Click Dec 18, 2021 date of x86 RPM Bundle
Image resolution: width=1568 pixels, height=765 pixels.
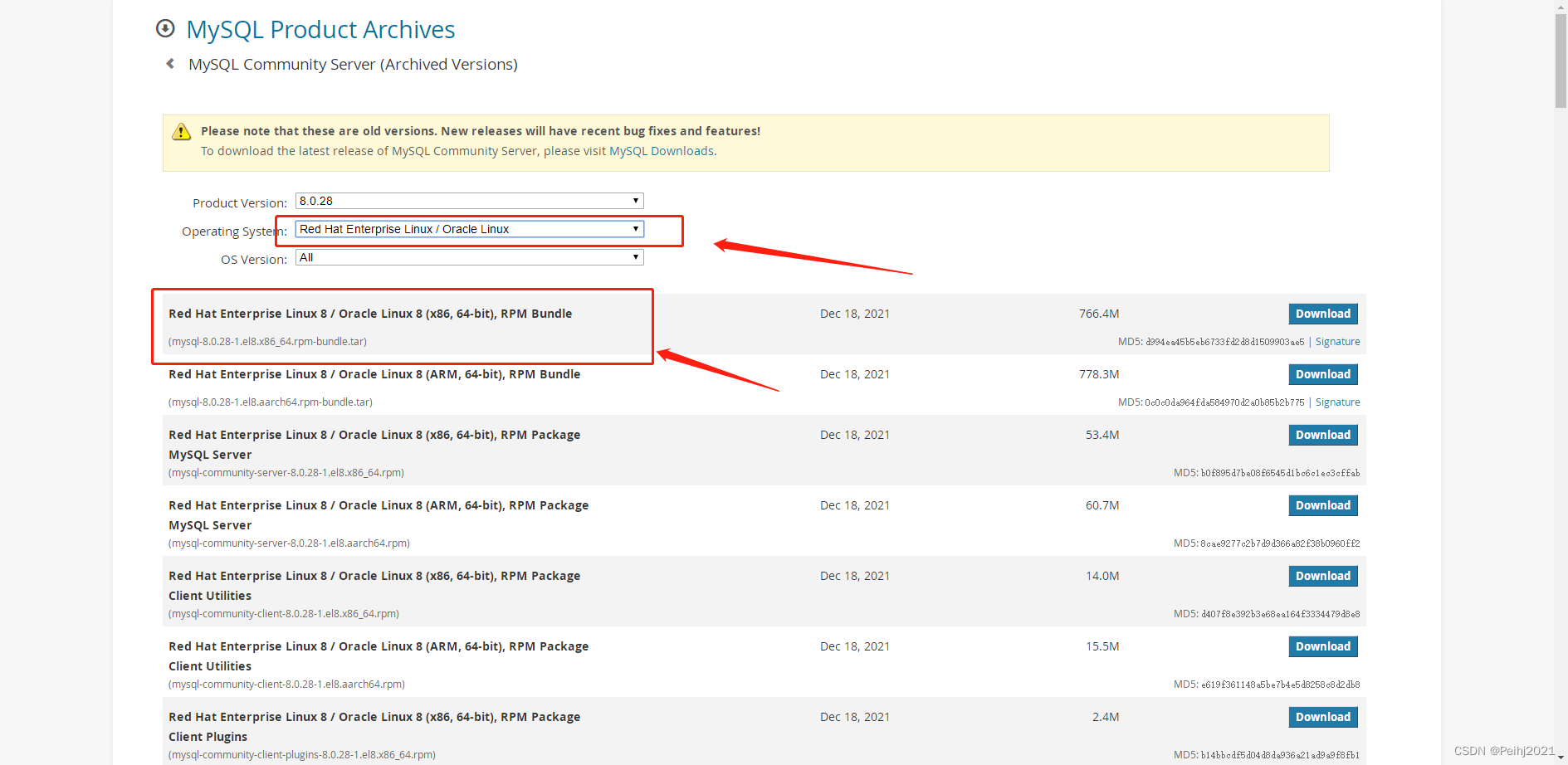coord(855,314)
